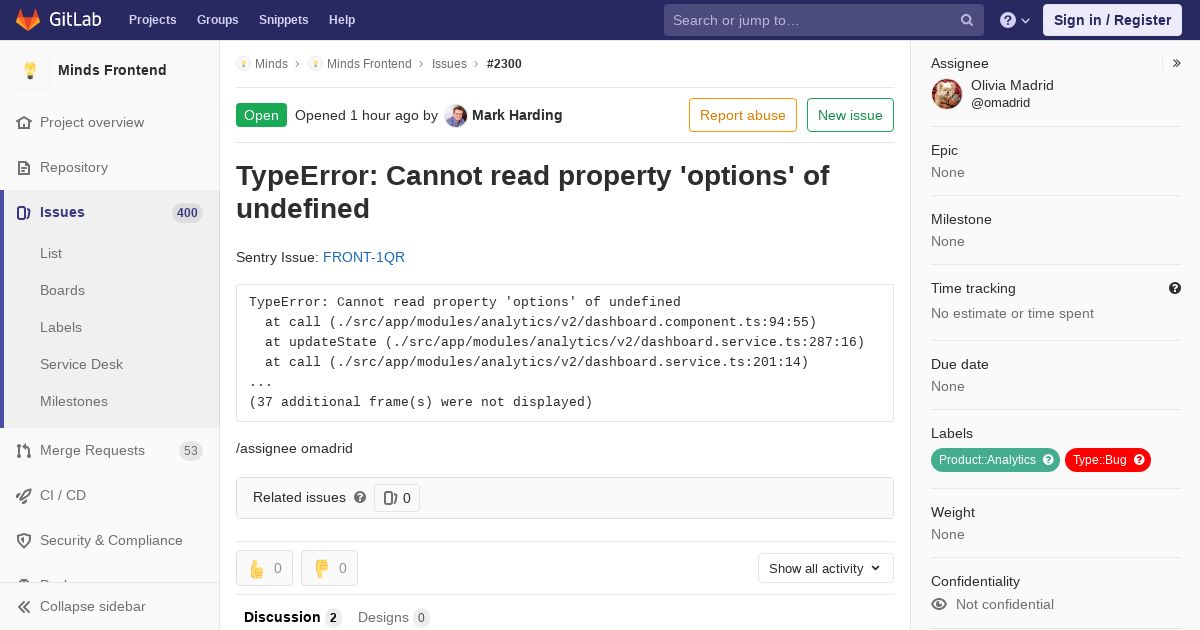Open the Groups top menu

tap(217, 20)
